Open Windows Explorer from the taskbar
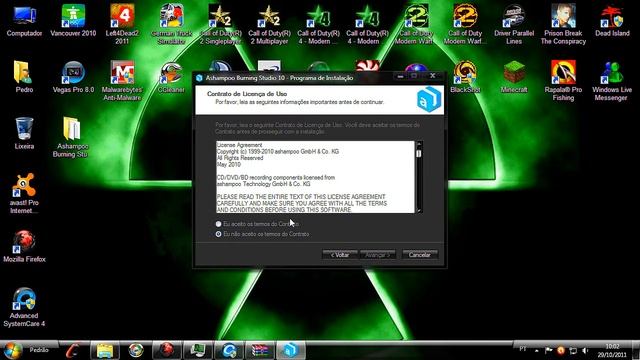The image size is (640, 360). [x=105, y=350]
